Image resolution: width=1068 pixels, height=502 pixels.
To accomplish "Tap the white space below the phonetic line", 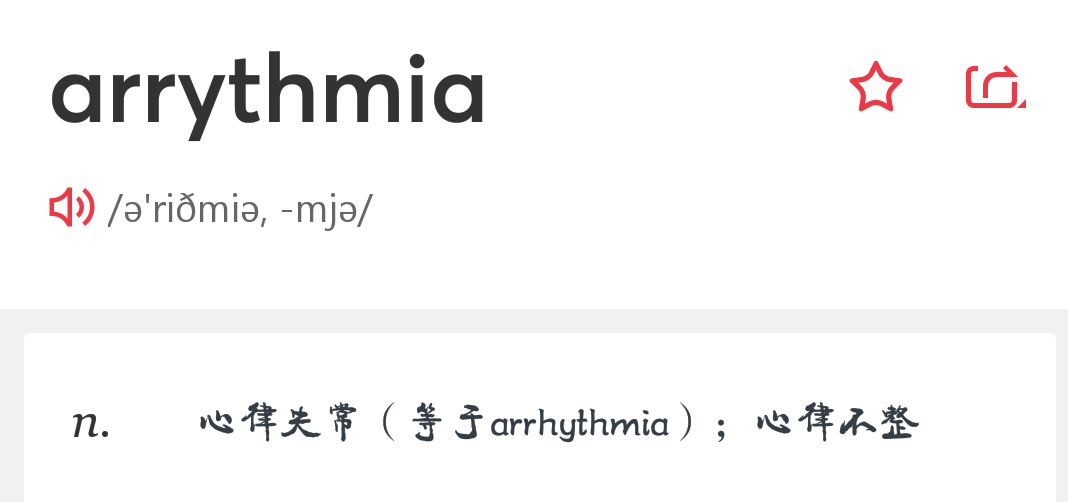I will [x=534, y=271].
